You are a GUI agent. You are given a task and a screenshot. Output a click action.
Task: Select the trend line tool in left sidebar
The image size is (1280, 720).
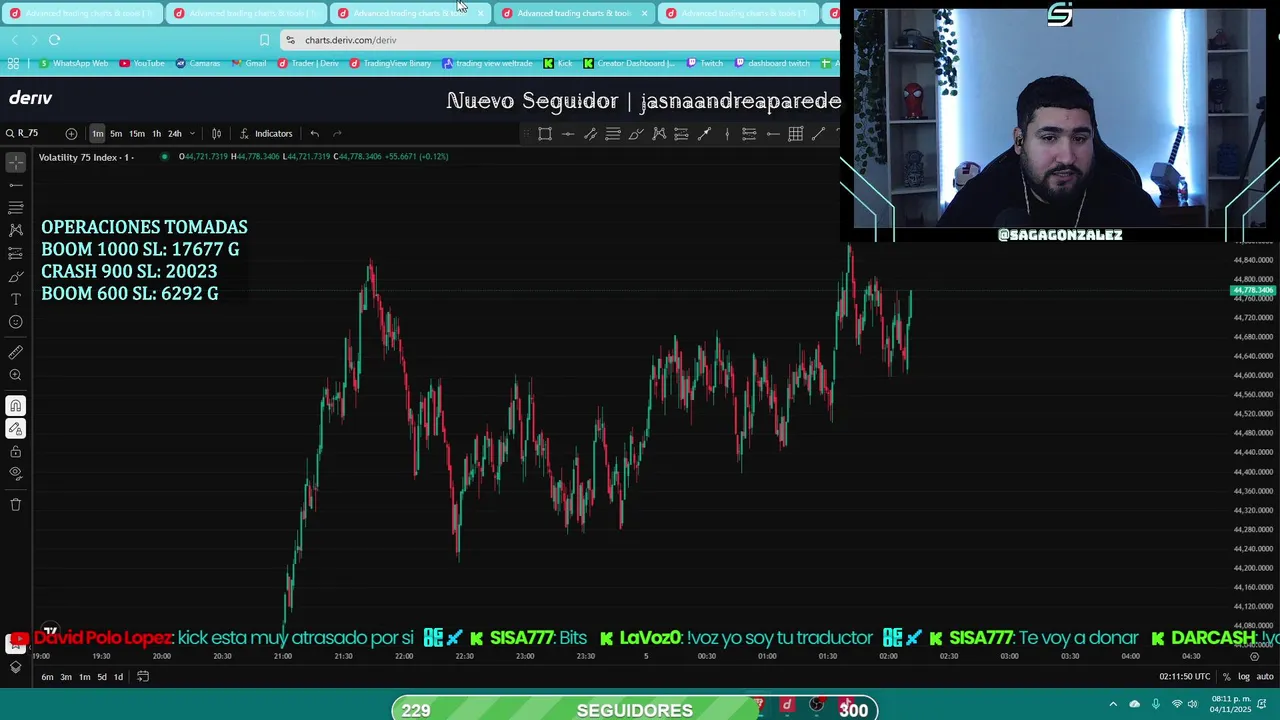15,185
